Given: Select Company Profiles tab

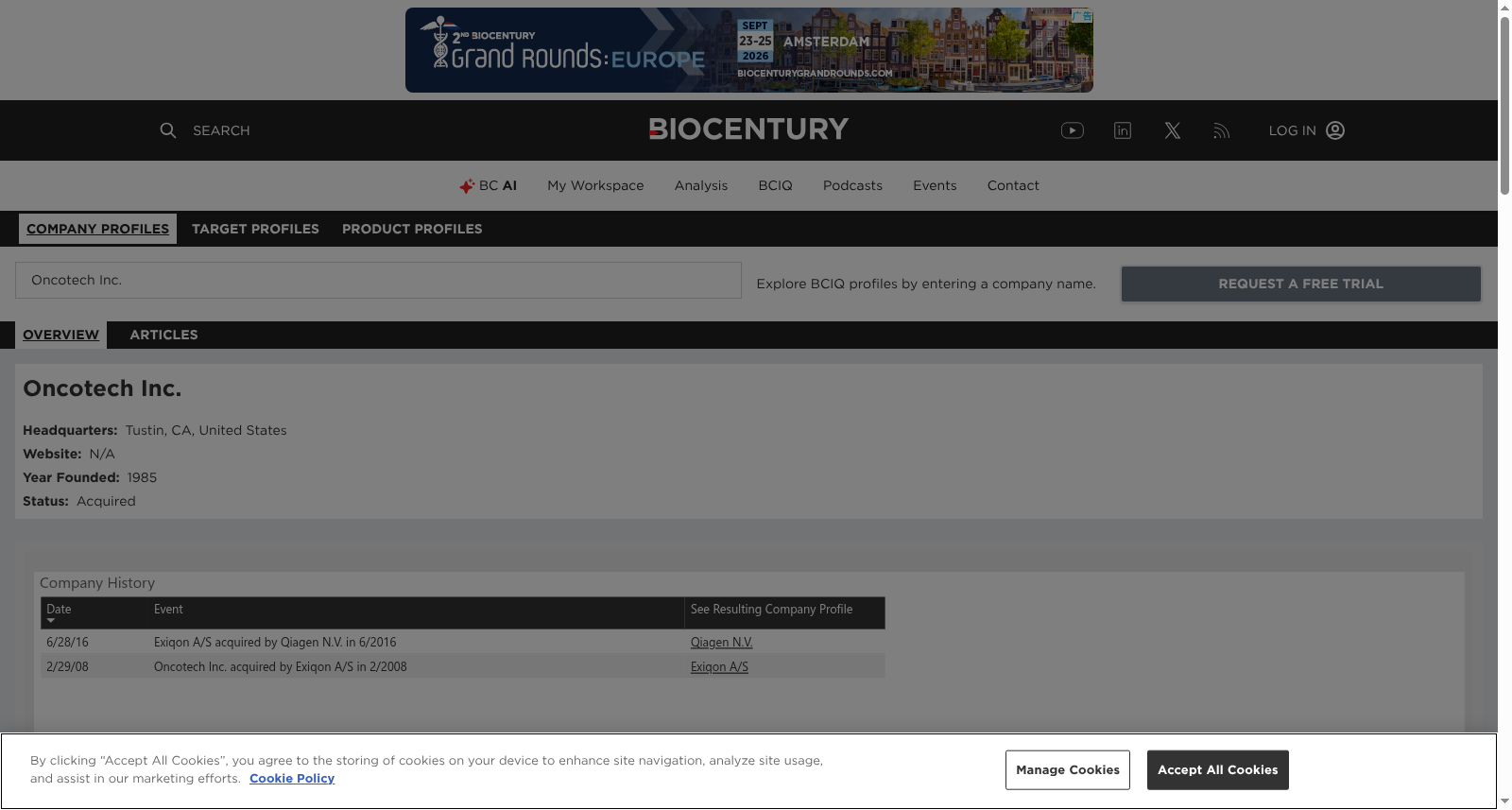Looking at the screenshot, I should click(97, 229).
